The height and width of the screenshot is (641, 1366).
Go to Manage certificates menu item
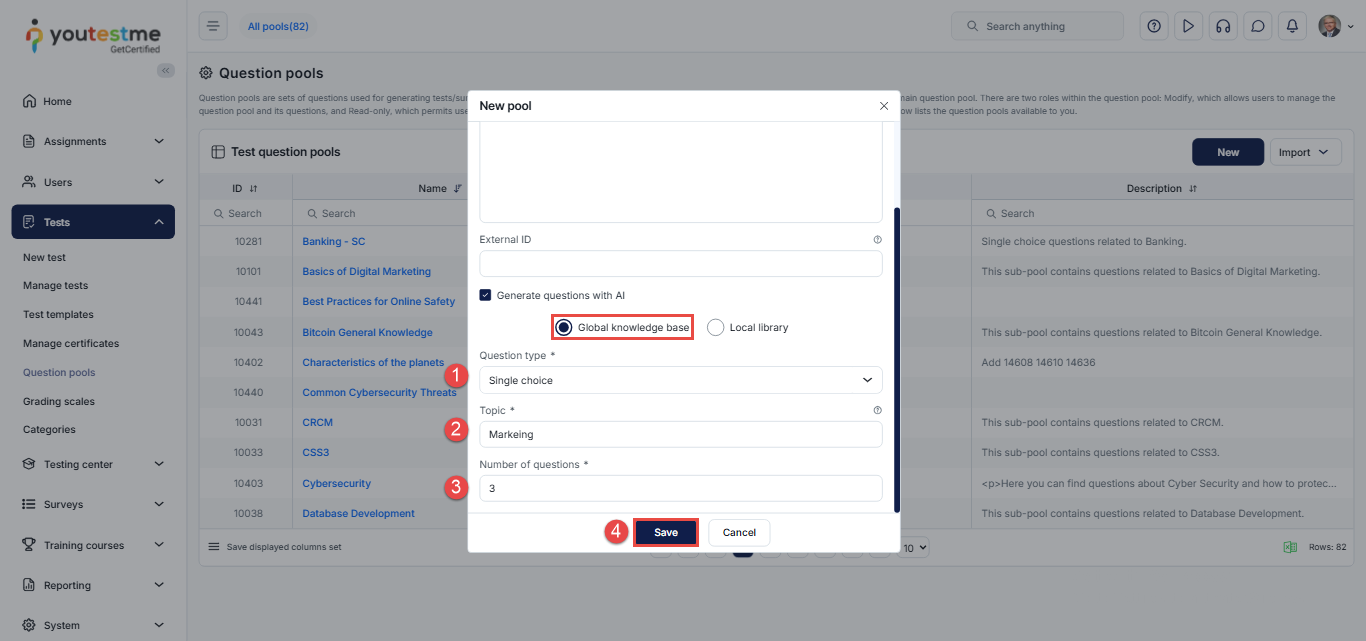[x=71, y=343]
